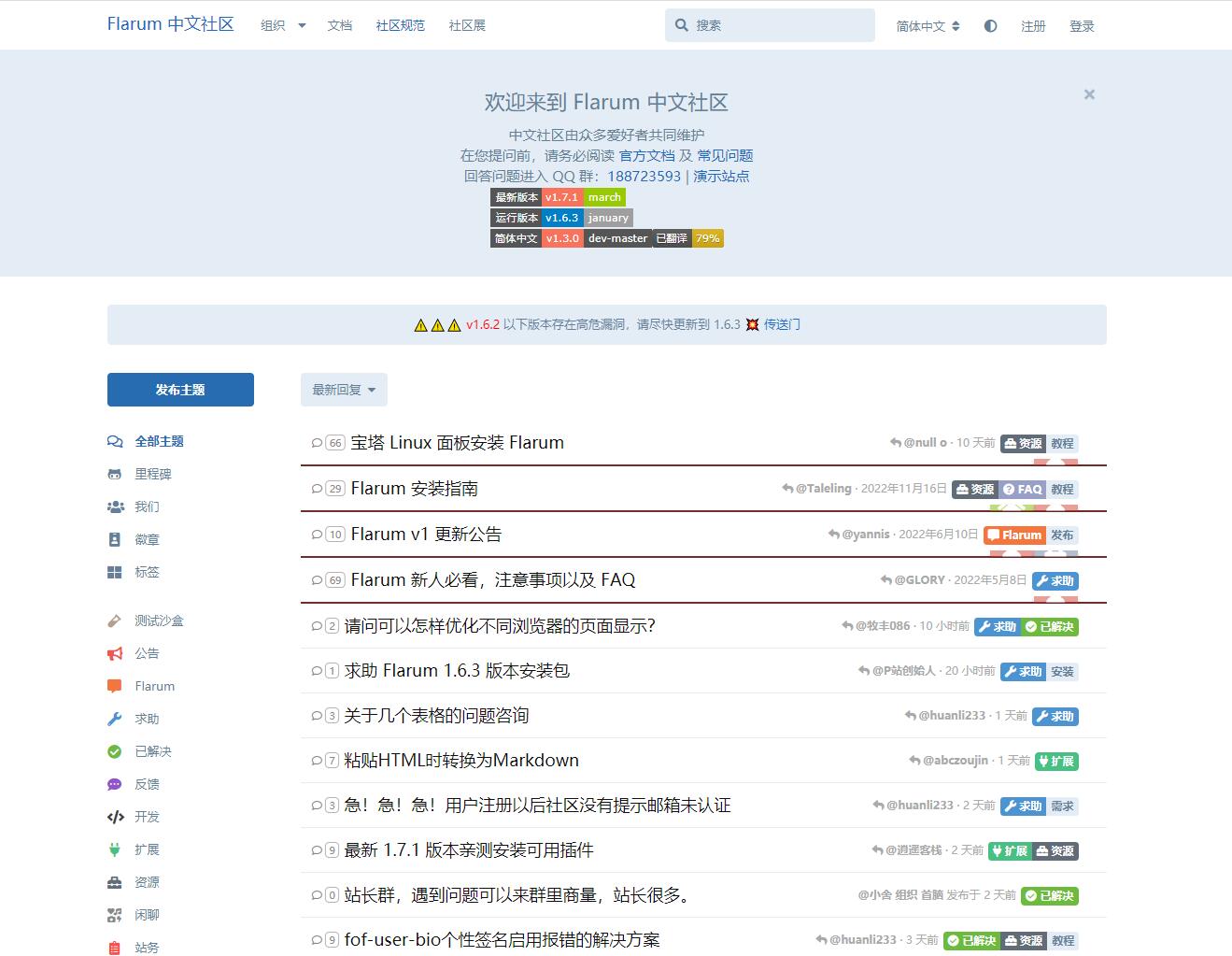This screenshot has width=1232, height=956.
Task: Open 文档 in the header nav
Action: coord(340,25)
